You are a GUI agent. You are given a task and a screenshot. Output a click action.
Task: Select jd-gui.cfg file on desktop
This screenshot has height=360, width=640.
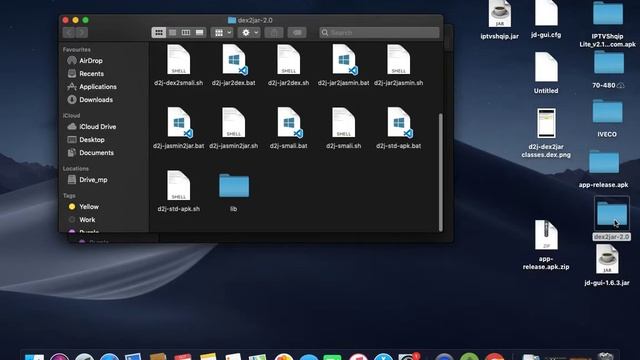(546, 19)
